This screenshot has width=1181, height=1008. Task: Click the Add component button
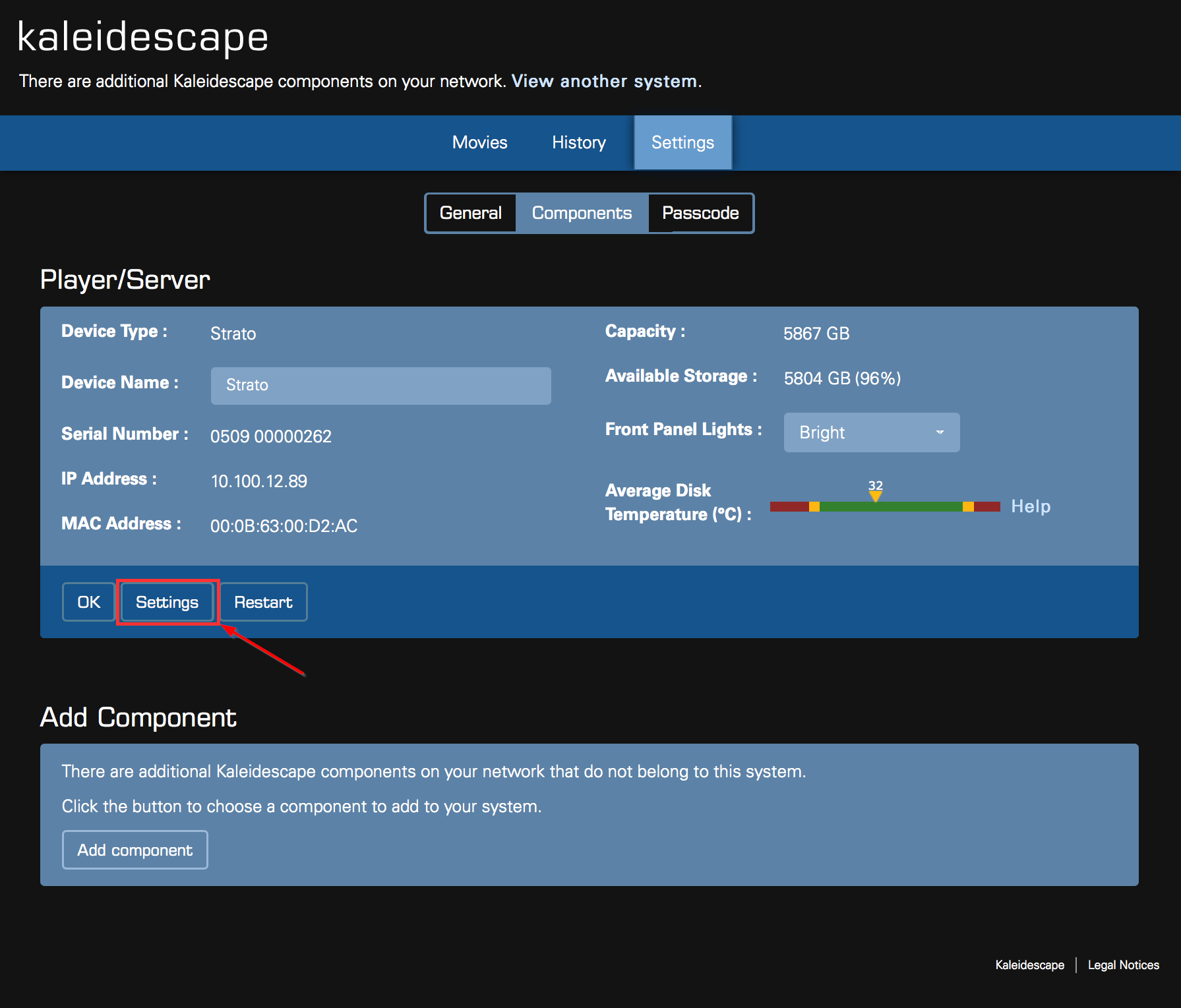coord(135,850)
